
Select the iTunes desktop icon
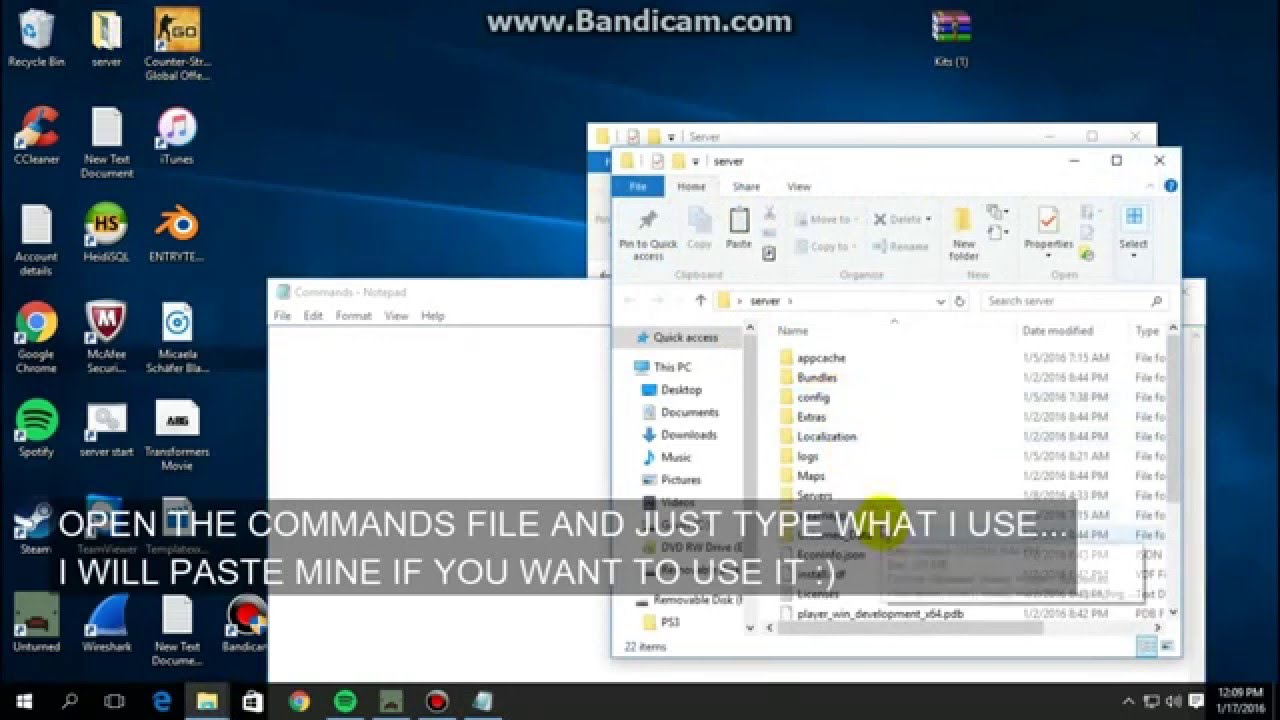[x=177, y=136]
